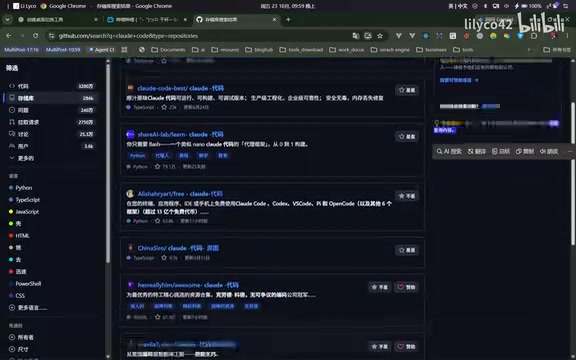
Task: Open the translate page icon in address bar
Action: pyautogui.click(x=355, y=36)
